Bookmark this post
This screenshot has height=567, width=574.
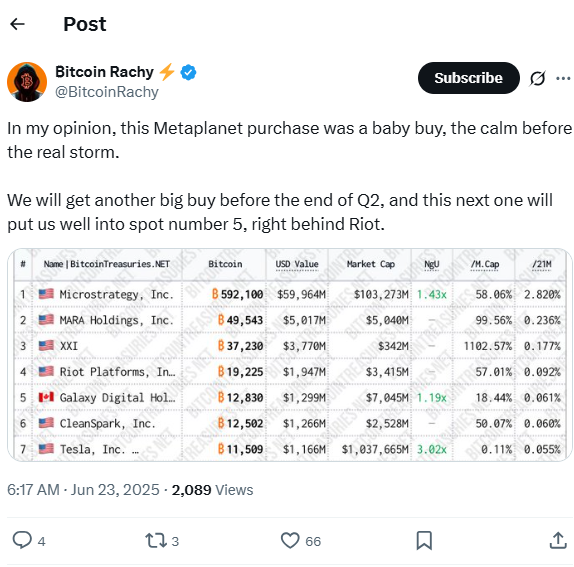click(424, 540)
